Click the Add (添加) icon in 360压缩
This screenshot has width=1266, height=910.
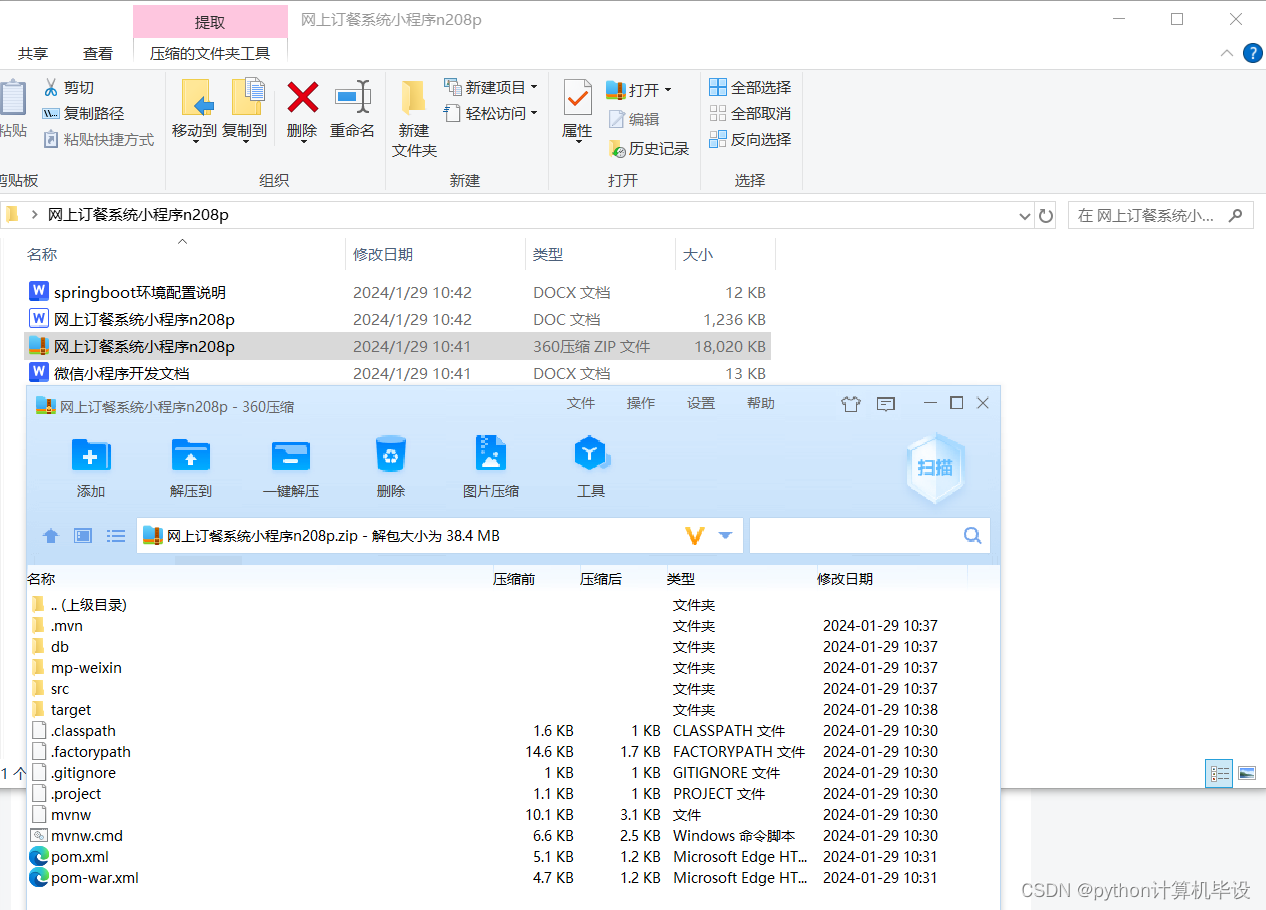pyautogui.click(x=90, y=456)
